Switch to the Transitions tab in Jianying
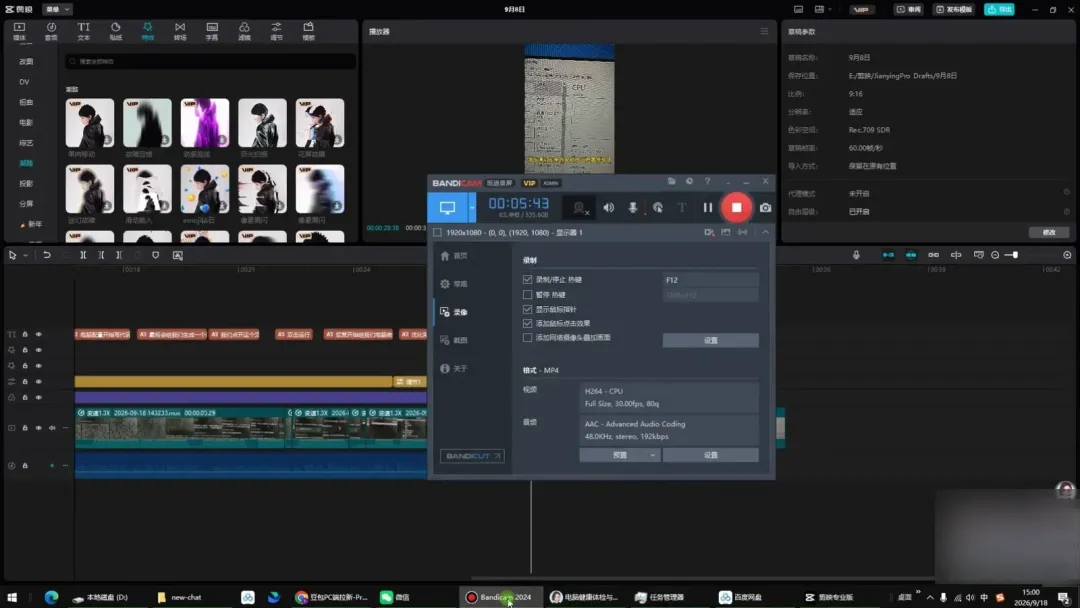Screen dimensions: 1080x608 pos(180,31)
